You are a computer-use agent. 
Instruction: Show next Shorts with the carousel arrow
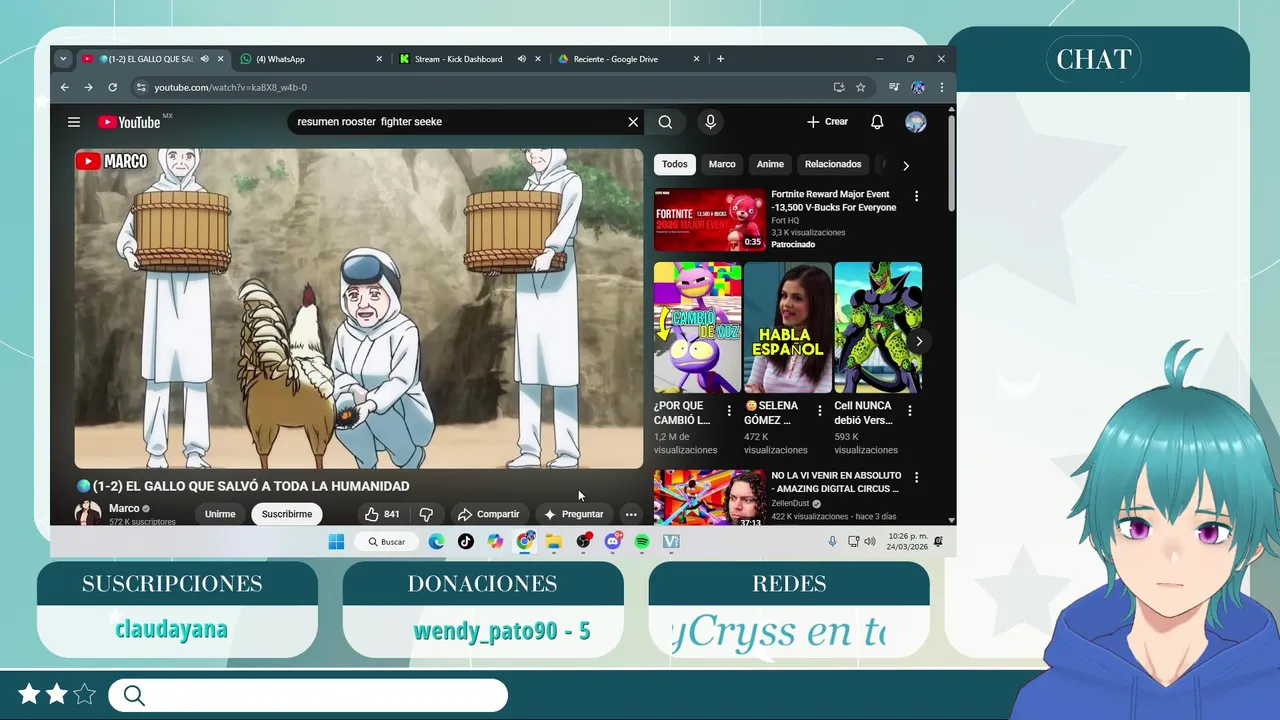(x=918, y=341)
